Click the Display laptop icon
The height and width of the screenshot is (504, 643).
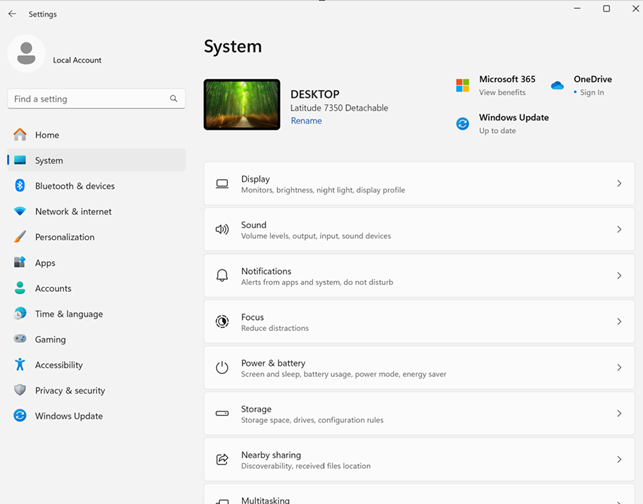pos(222,184)
